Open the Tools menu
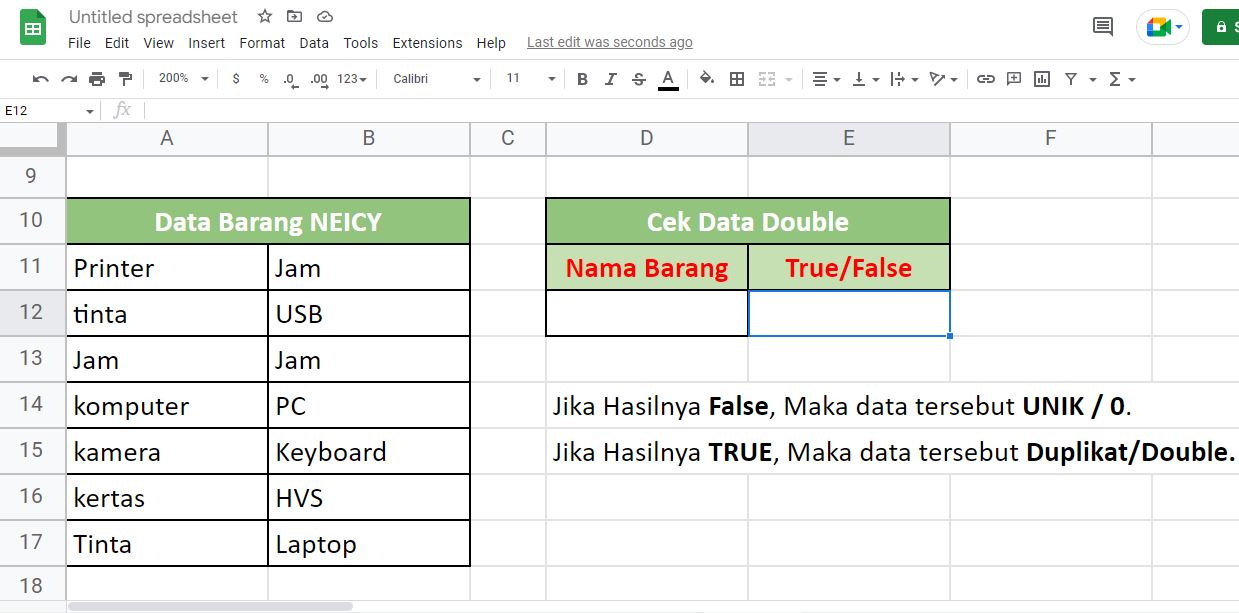Viewport: 1239px width, 613px height. [360, 43]
